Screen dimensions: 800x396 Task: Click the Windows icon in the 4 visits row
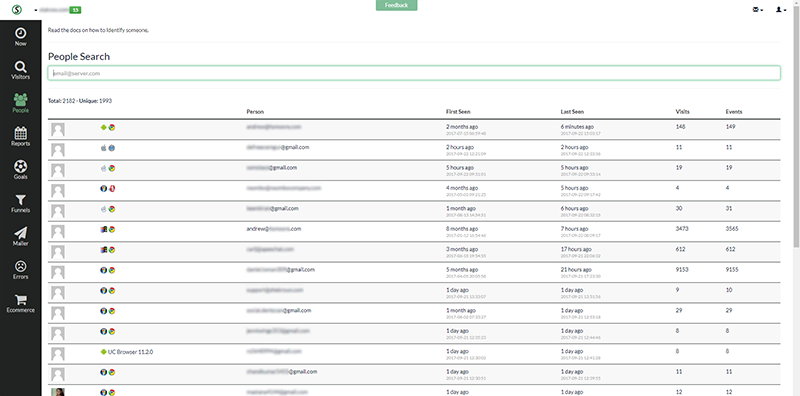click(x=104, y=188)
